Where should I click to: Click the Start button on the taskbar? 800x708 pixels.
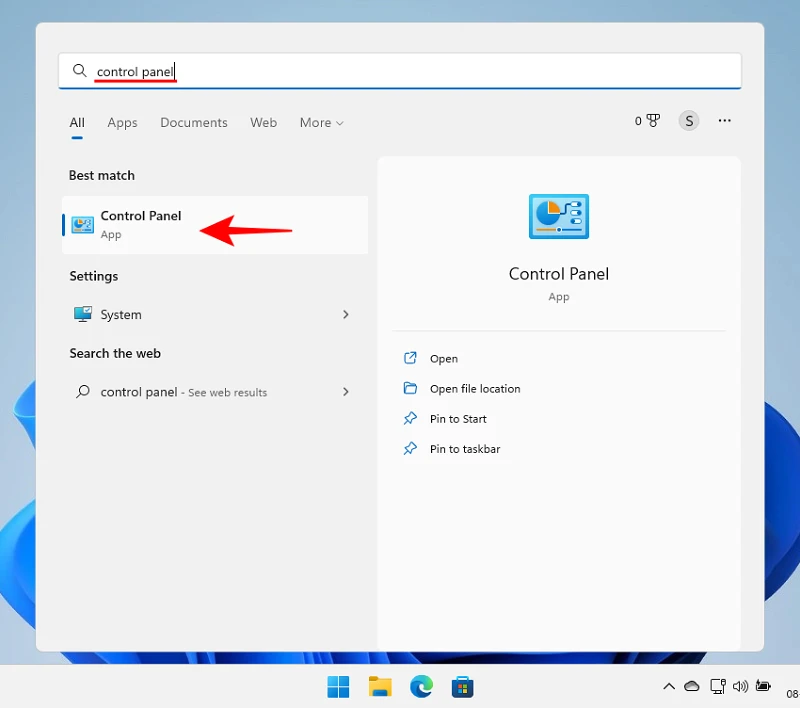[338, 687]
